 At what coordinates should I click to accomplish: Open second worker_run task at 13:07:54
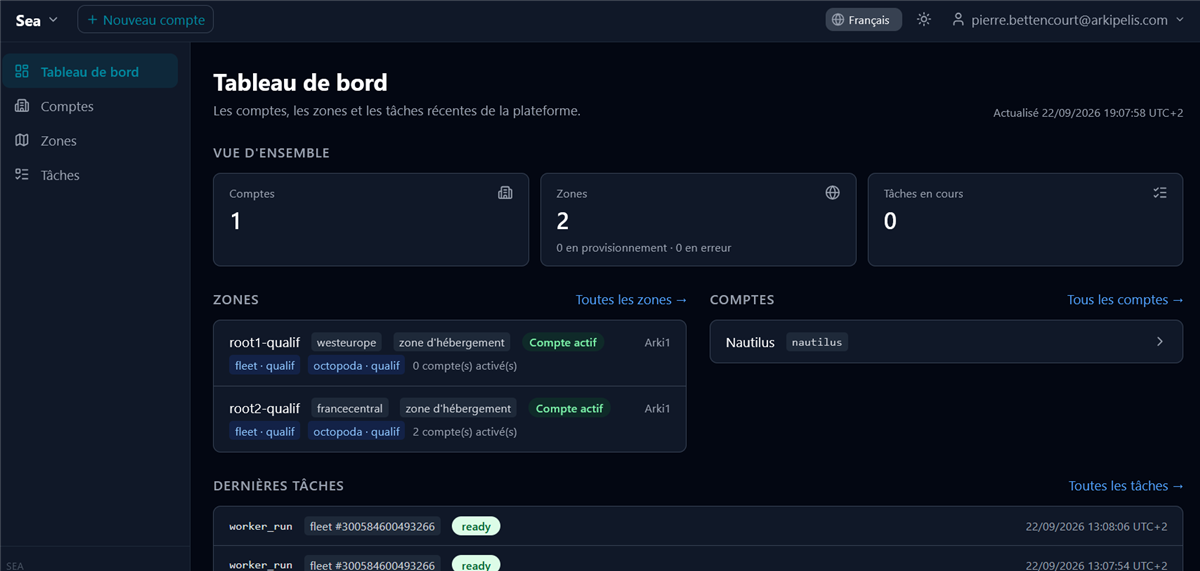click(698, 561)
